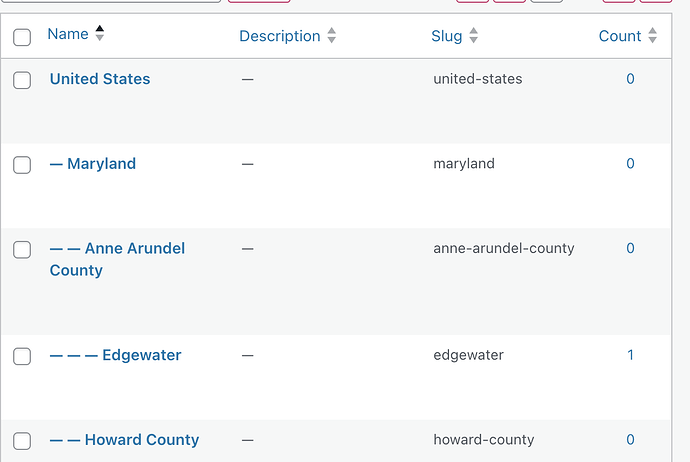This screenshot has width=690, height=462.
Task: View posts counted for Edgewater
Action: tap(630, 355)
